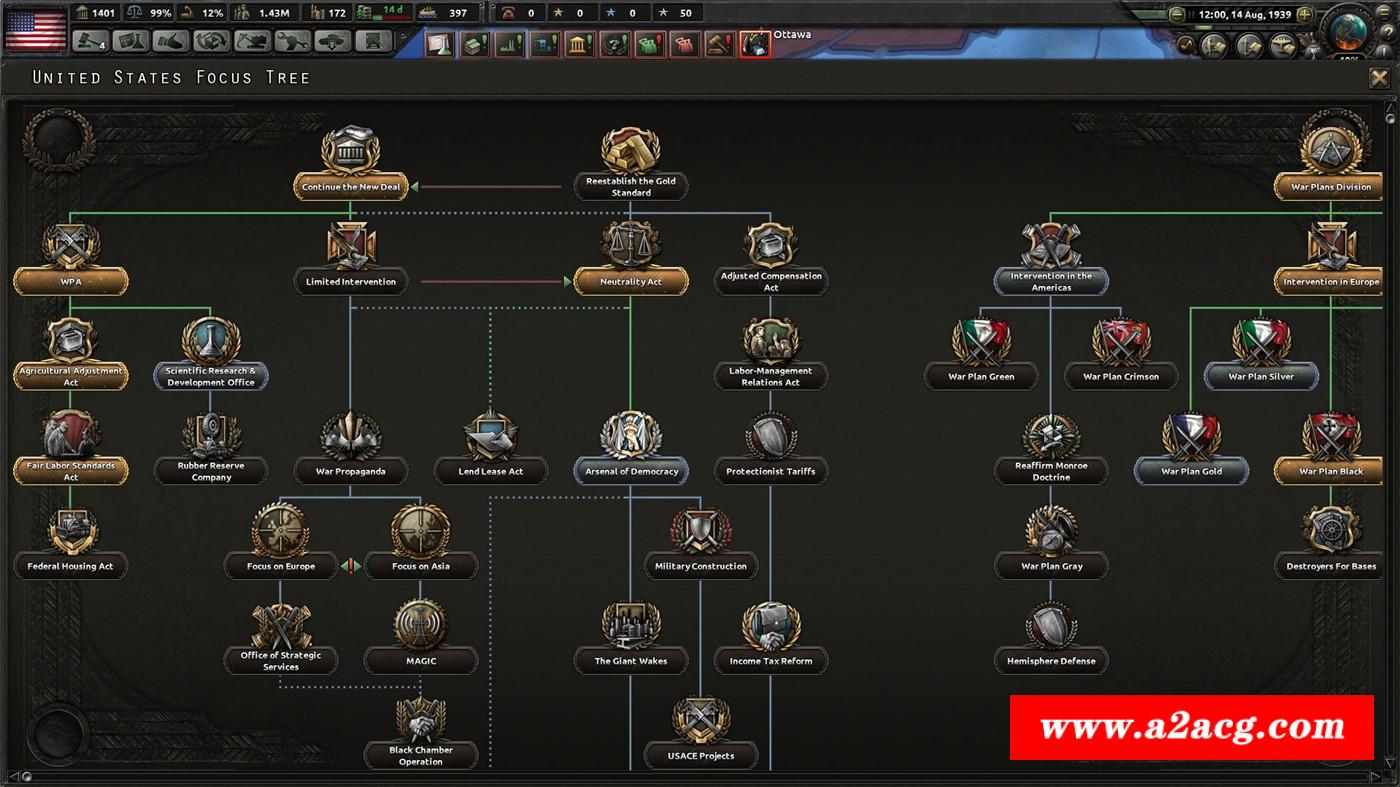This screenshot has height=787, width=1400.
Task: Select the War Plan Gold focus
Action: click(1191, 471)
